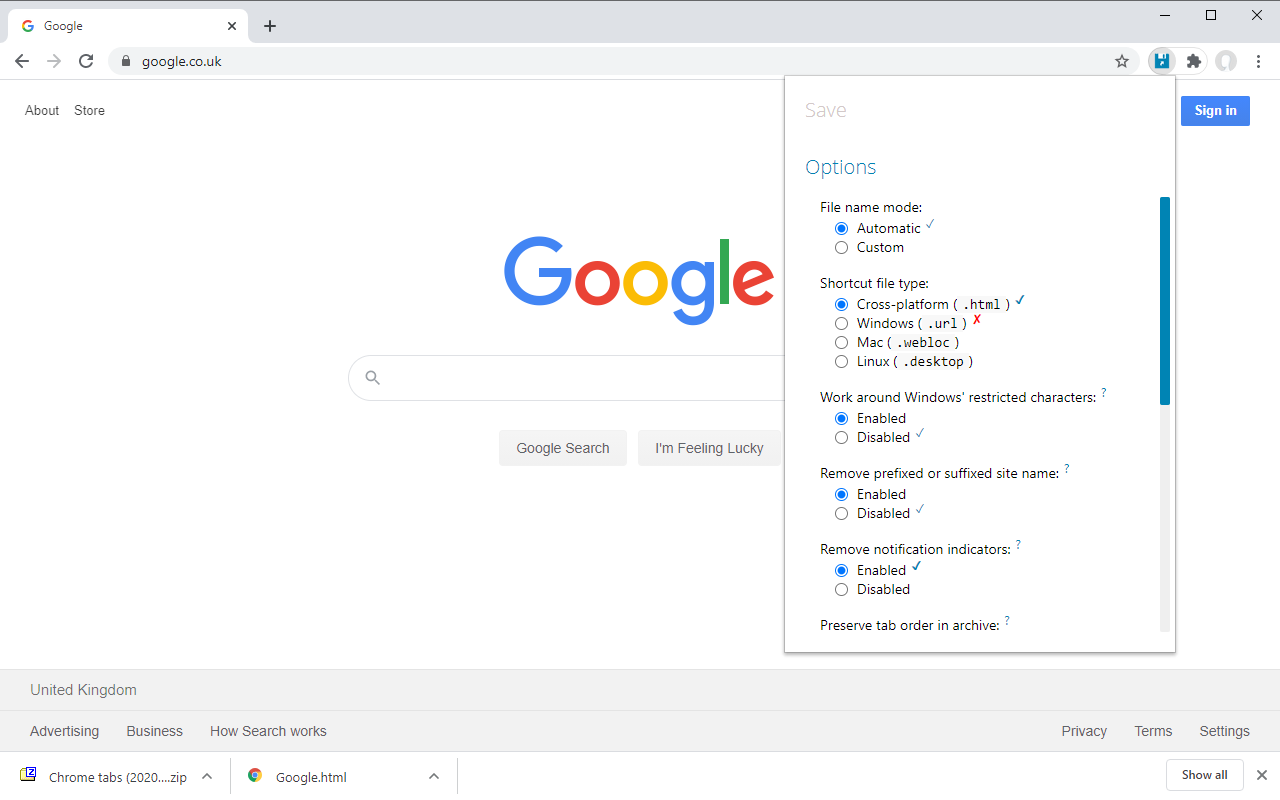The width and height of the screenshot is (1280, 800).
Task: Open the Advertising footer link
Action: pyautogui.click(x=64, y=731)
